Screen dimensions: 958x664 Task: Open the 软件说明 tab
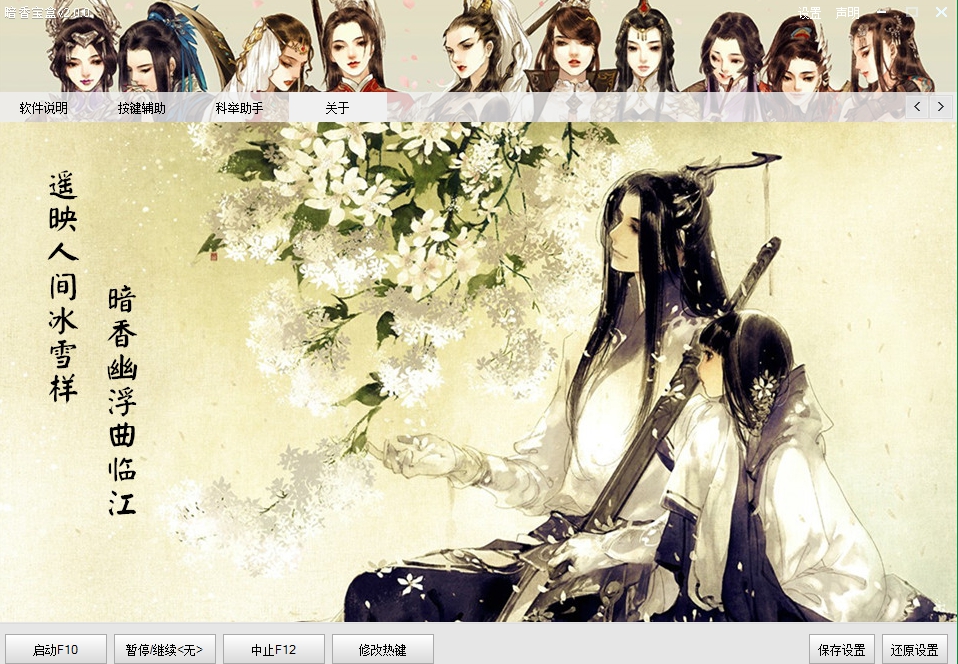pyautogui.click(x=44, y=108)
